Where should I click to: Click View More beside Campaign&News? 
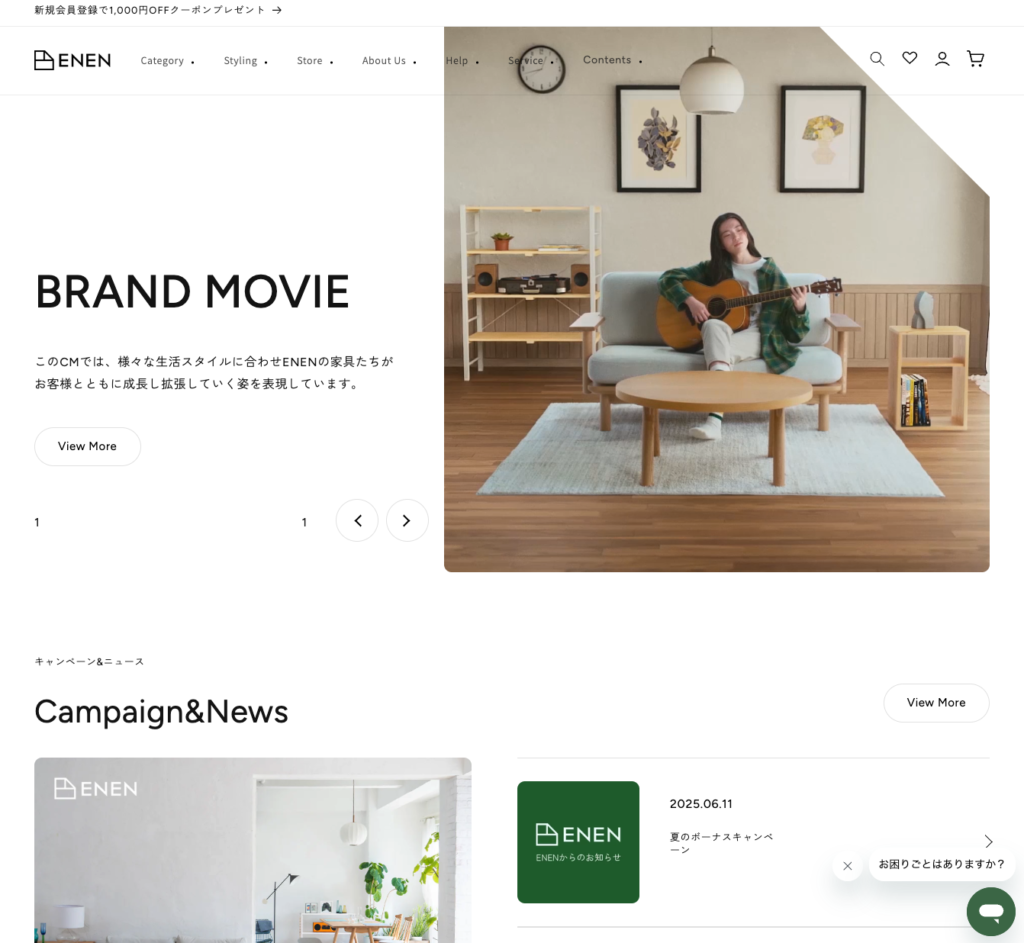[x=935, y=702]
